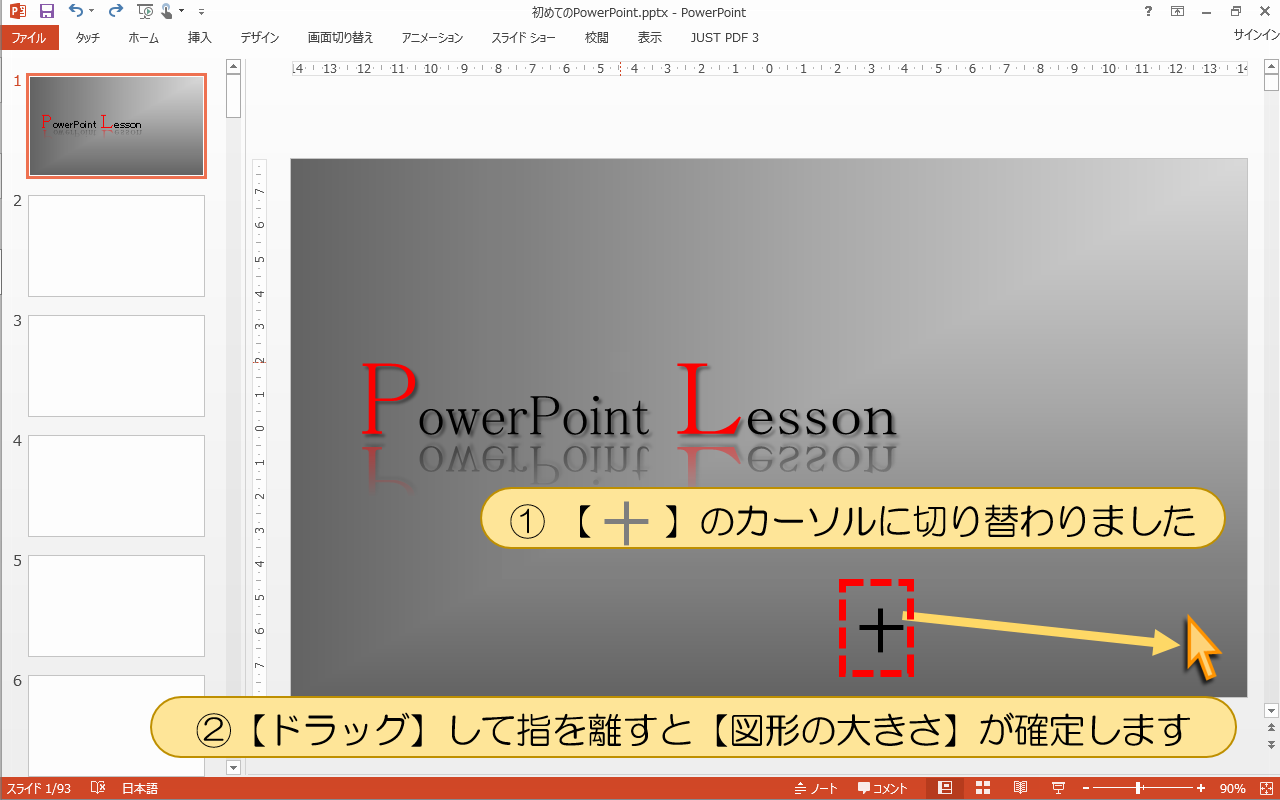Open the undo history dropdown arrow
Viewport: 1280px width, 800px height.
click(x=91, y=12)
